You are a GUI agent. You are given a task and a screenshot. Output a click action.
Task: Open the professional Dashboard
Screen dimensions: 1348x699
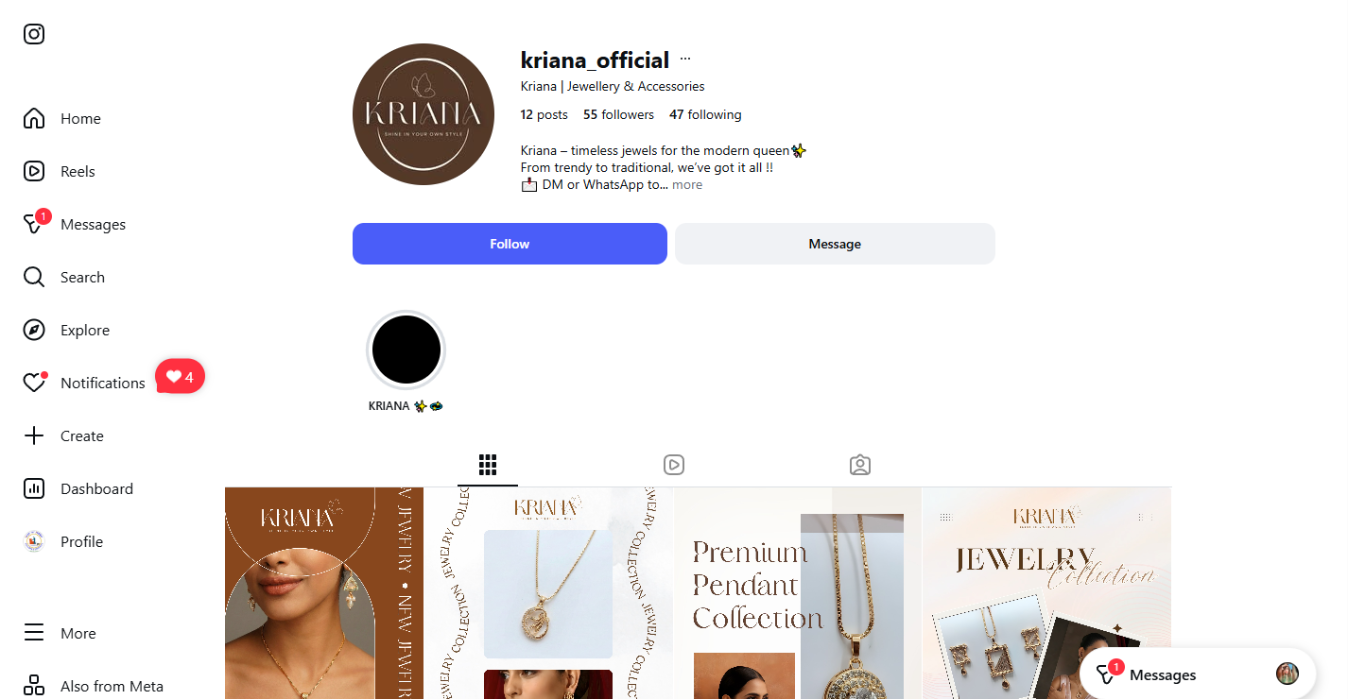coord(79,489)
